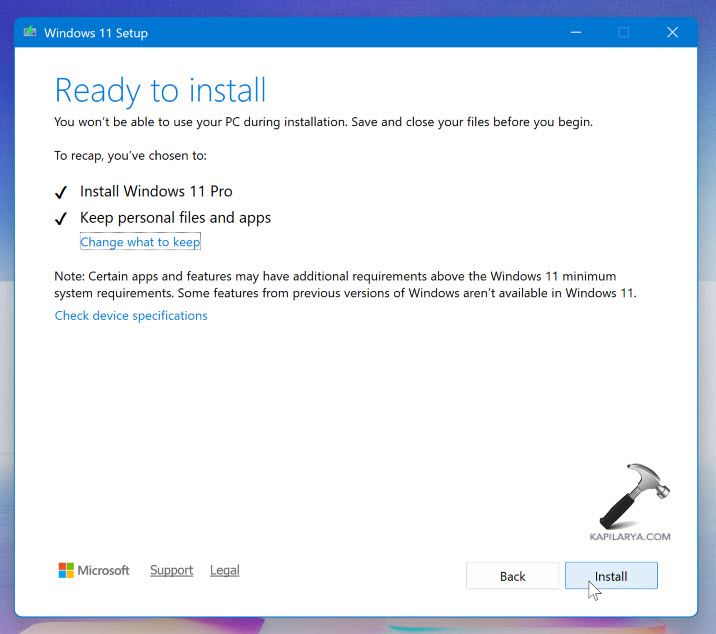Open the Support link
The width and height of the screenshot is (716, 634).
point(172,570)
